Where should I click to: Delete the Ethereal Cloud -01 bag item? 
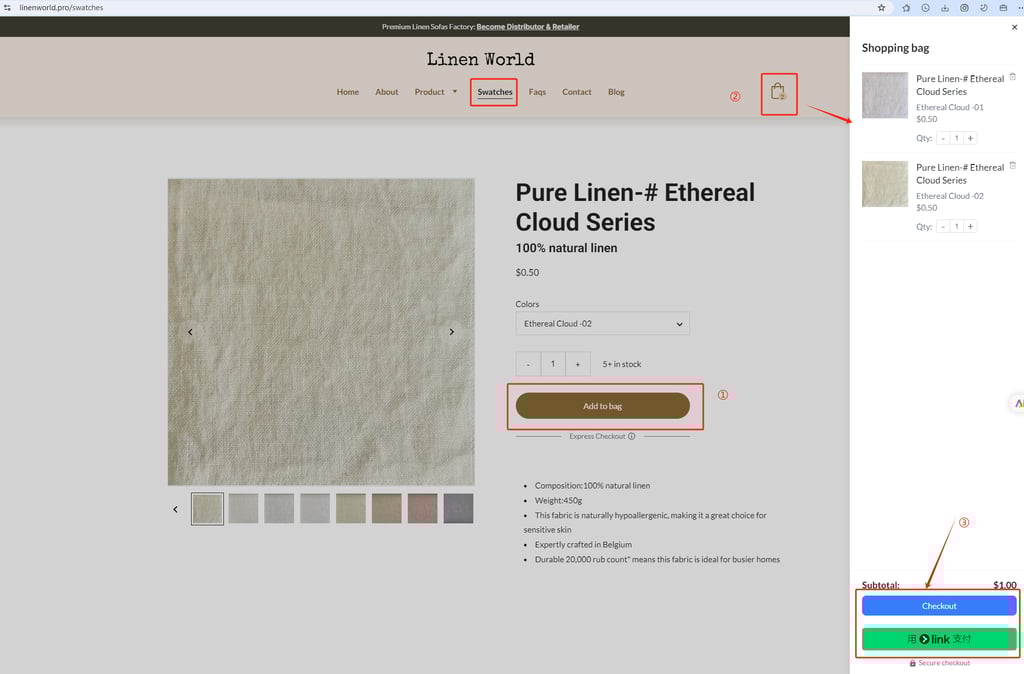(1013, 77)
